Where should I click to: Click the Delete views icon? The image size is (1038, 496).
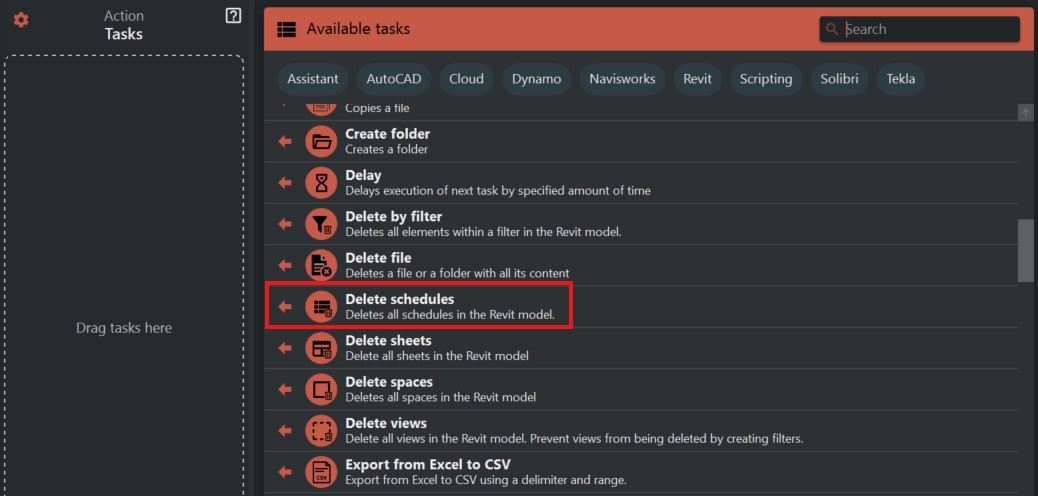321,431
